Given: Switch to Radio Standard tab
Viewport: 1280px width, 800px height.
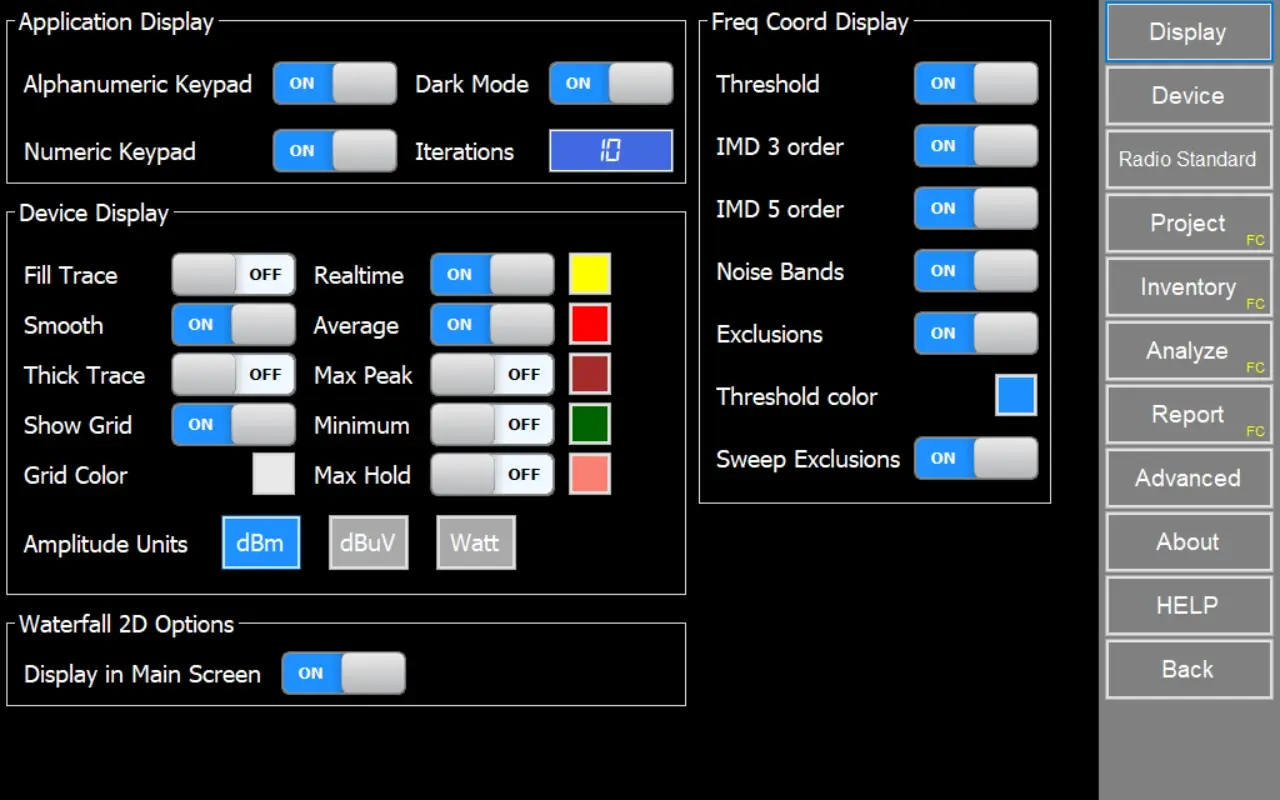Looking at the screenshot, I should tap(1188, 160).
